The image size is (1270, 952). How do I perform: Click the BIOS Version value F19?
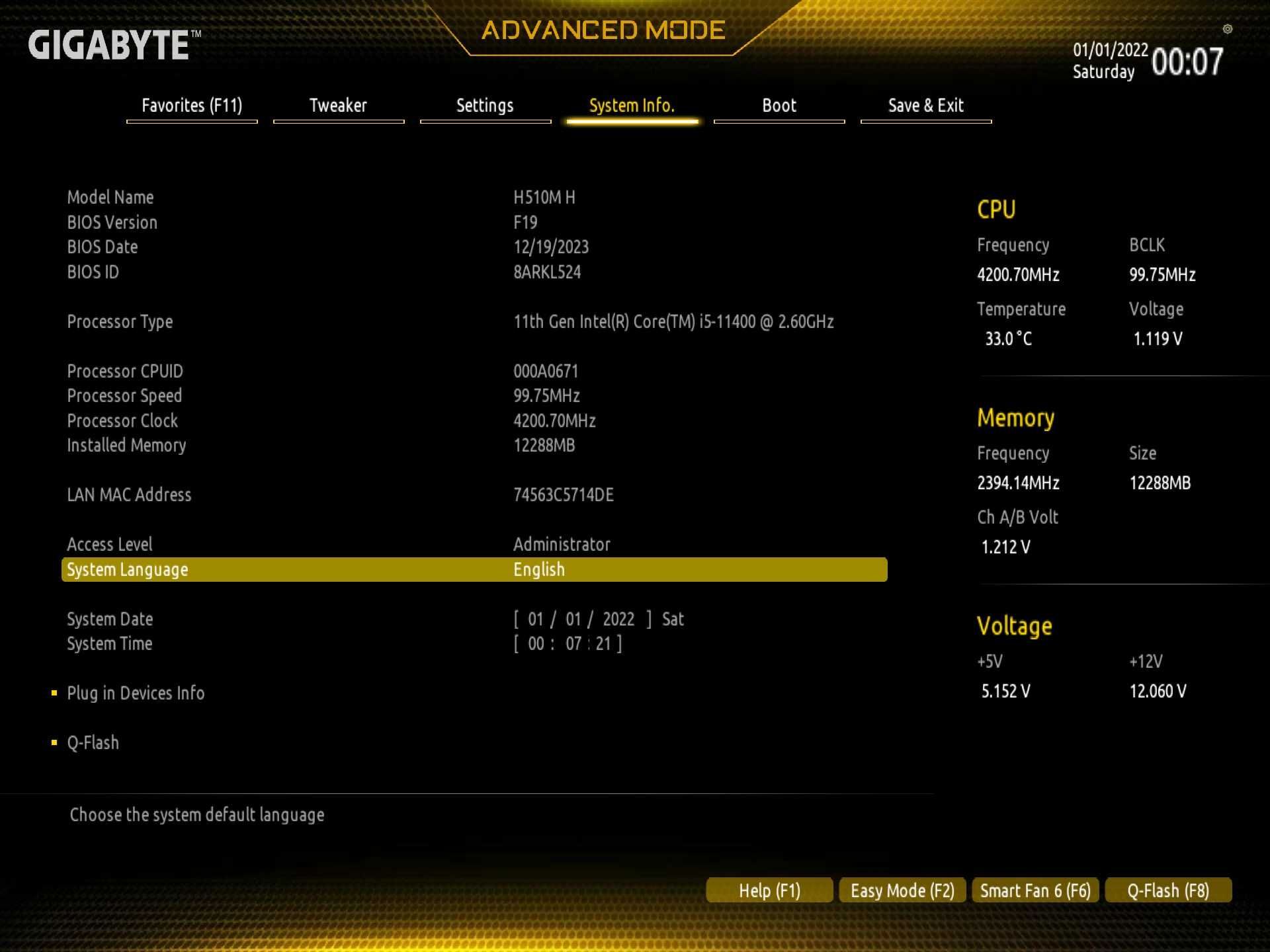526,222
